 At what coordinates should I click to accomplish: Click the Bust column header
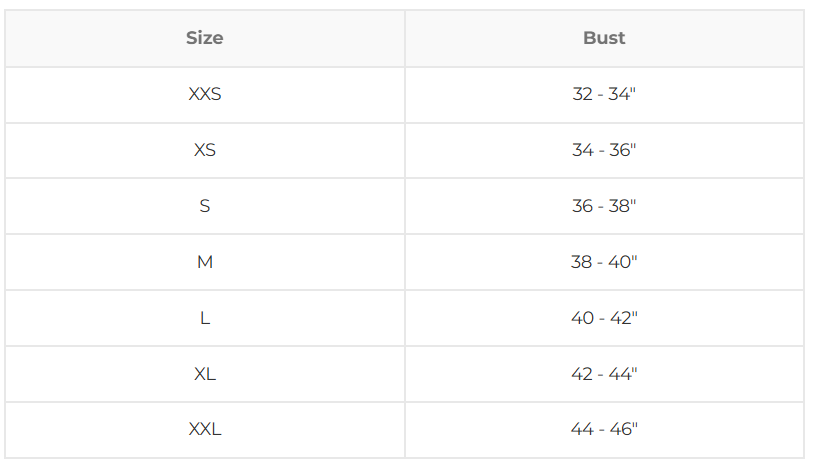[x=604, y=38]
